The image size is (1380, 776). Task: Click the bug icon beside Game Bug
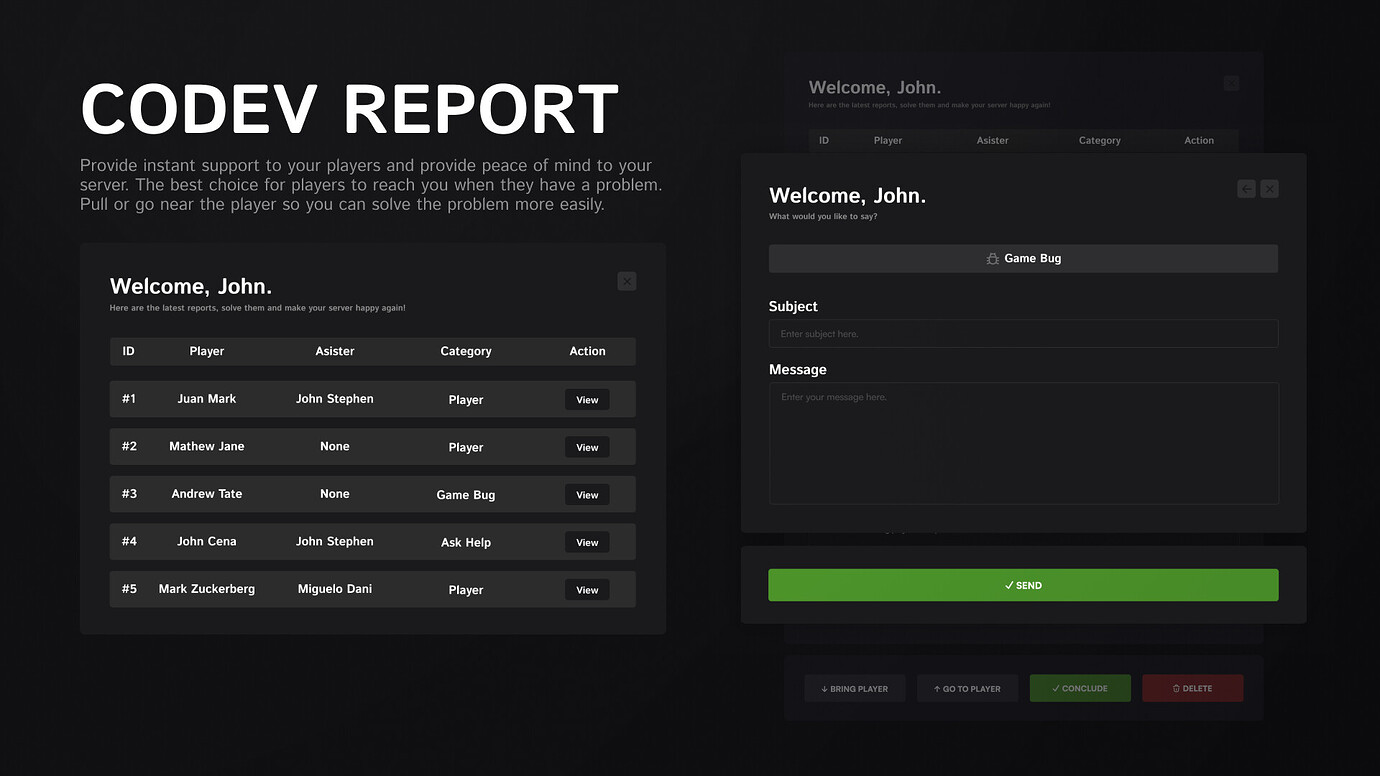pyautogui.click(x=990, y=258)
